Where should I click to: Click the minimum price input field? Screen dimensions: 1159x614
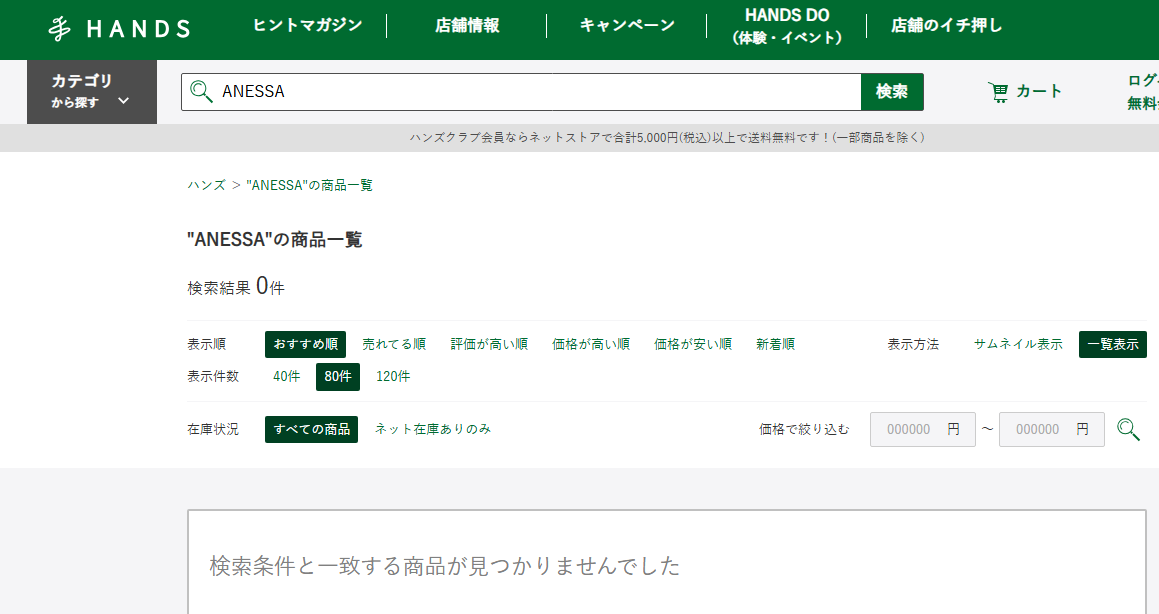point(922,429)
